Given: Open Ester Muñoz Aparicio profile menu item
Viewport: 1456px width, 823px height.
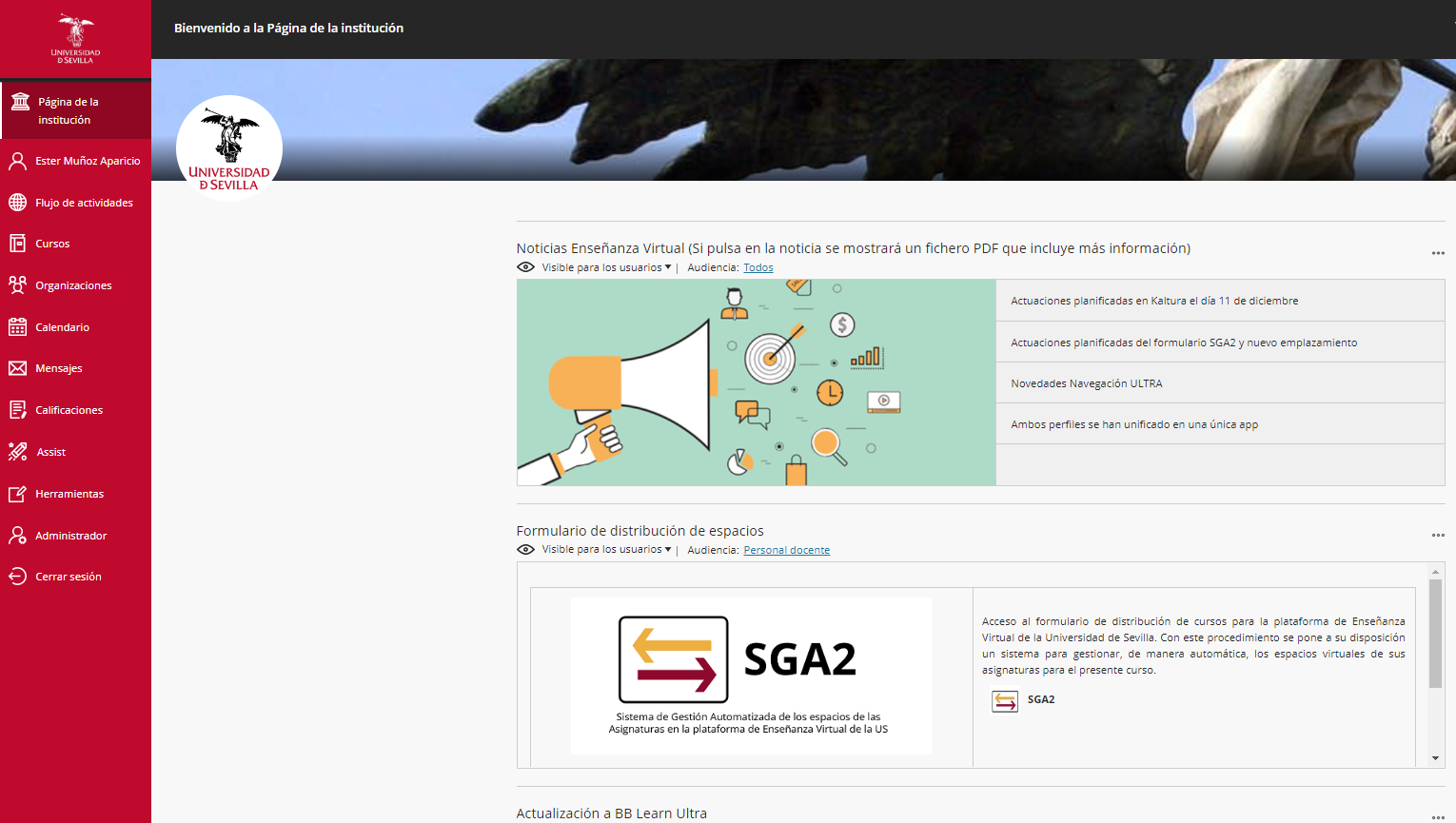Looking at the screenshot, I should coord(75,161).
